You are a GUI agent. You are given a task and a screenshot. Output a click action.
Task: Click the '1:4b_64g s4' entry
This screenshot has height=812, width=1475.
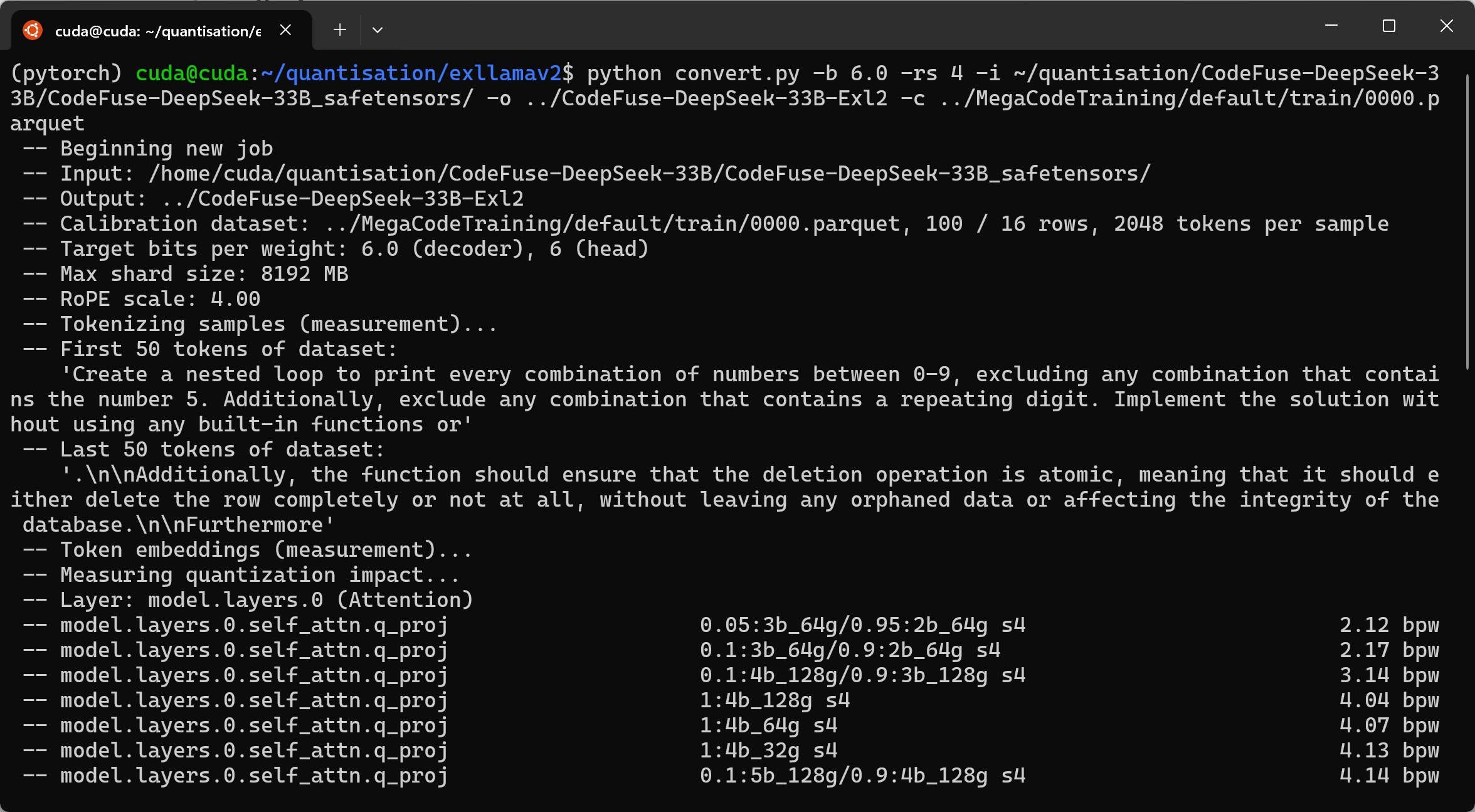point(769,725)
